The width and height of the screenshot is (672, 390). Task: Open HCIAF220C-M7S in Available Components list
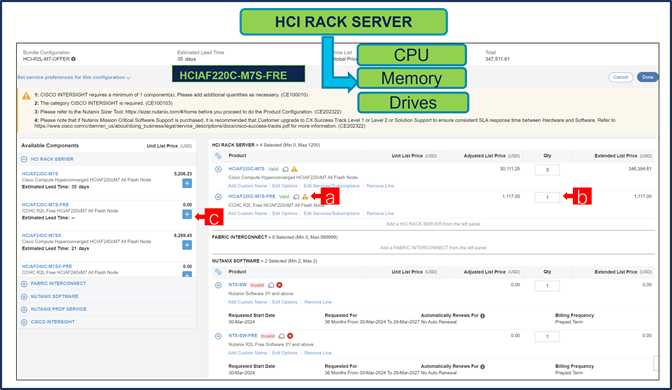click(x=40, y=174)
